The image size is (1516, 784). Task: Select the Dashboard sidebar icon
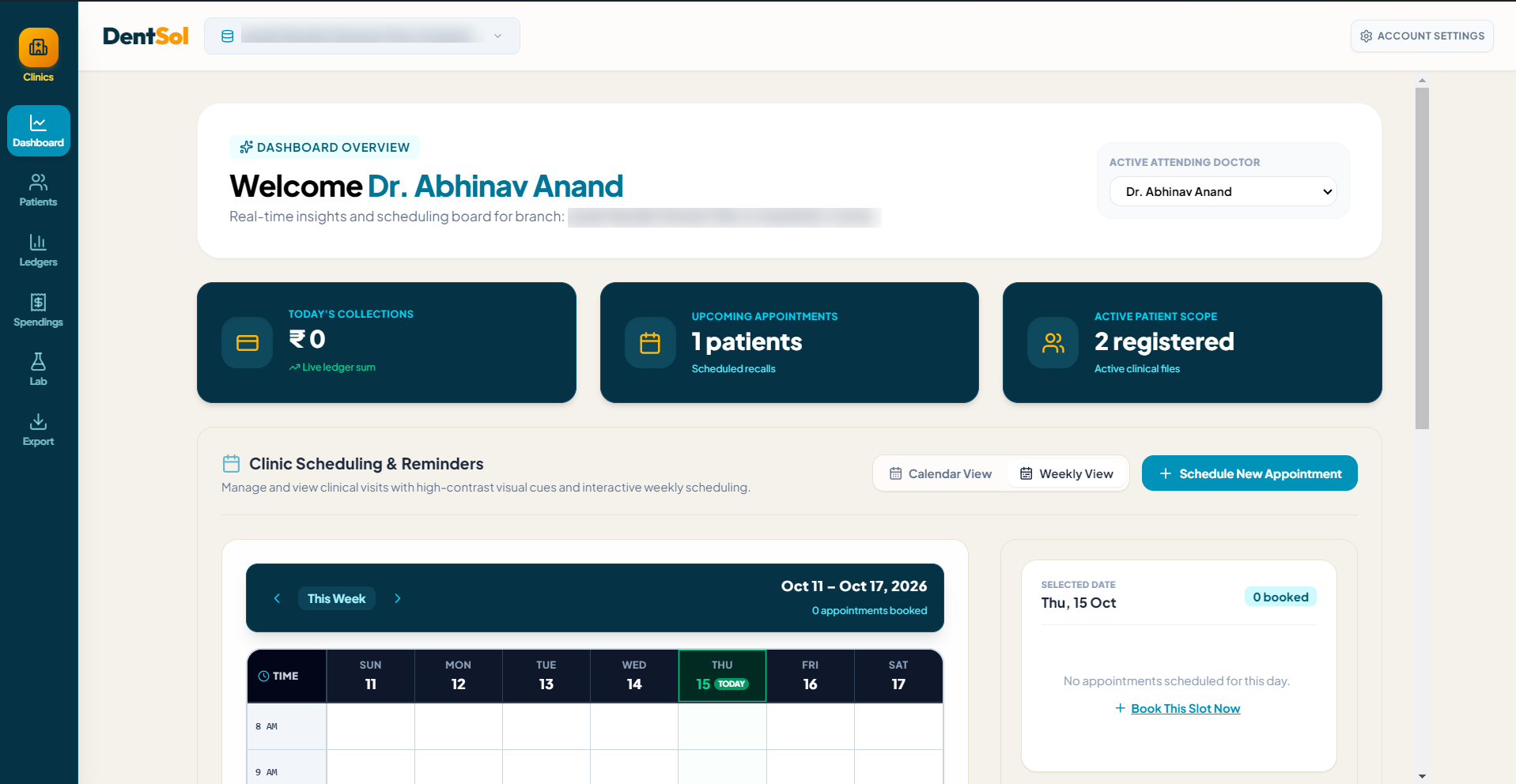38,130
